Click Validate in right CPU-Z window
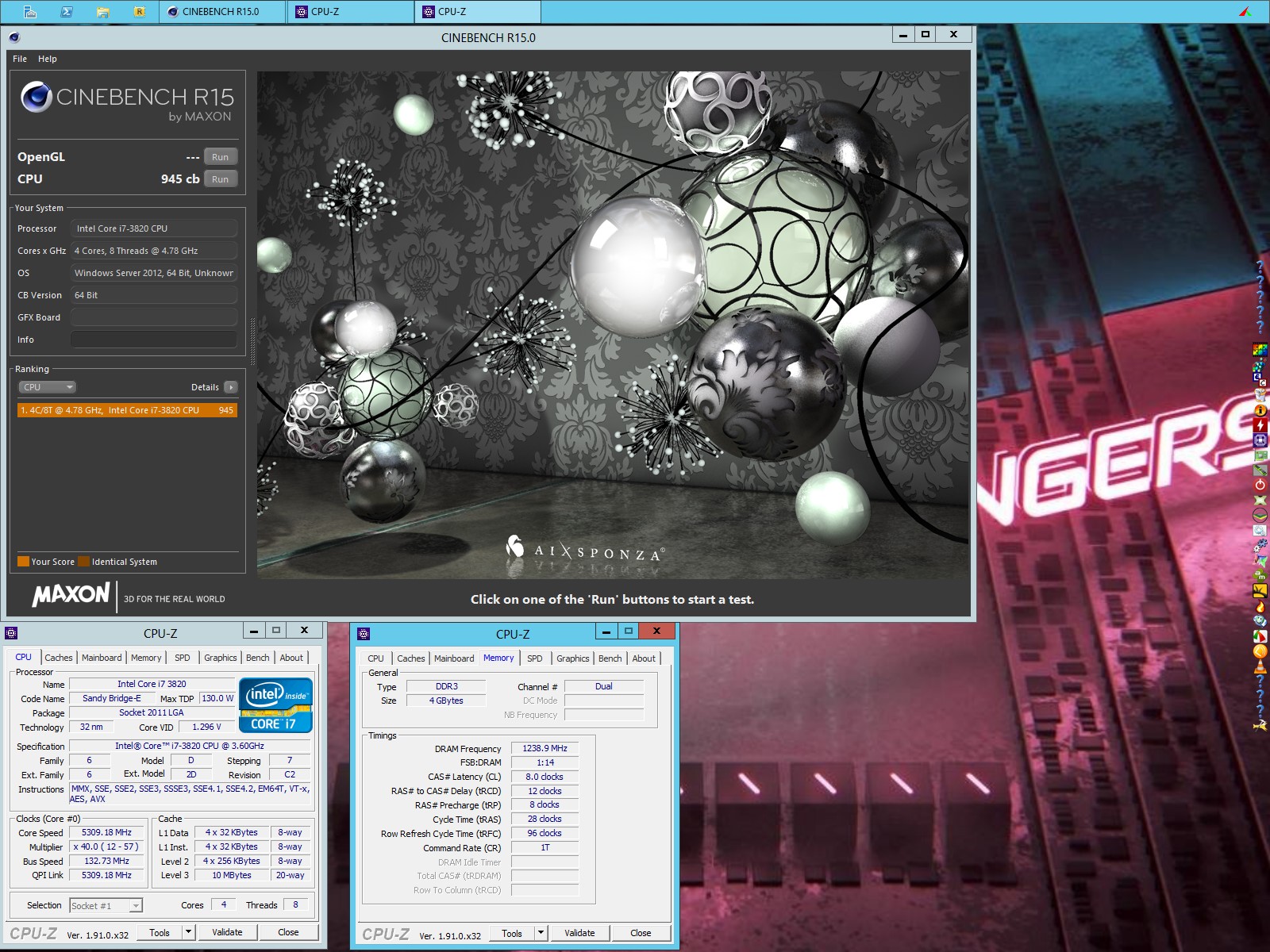Image resolution: width=1270 pixels, height=952 pixels. point(579,933)
